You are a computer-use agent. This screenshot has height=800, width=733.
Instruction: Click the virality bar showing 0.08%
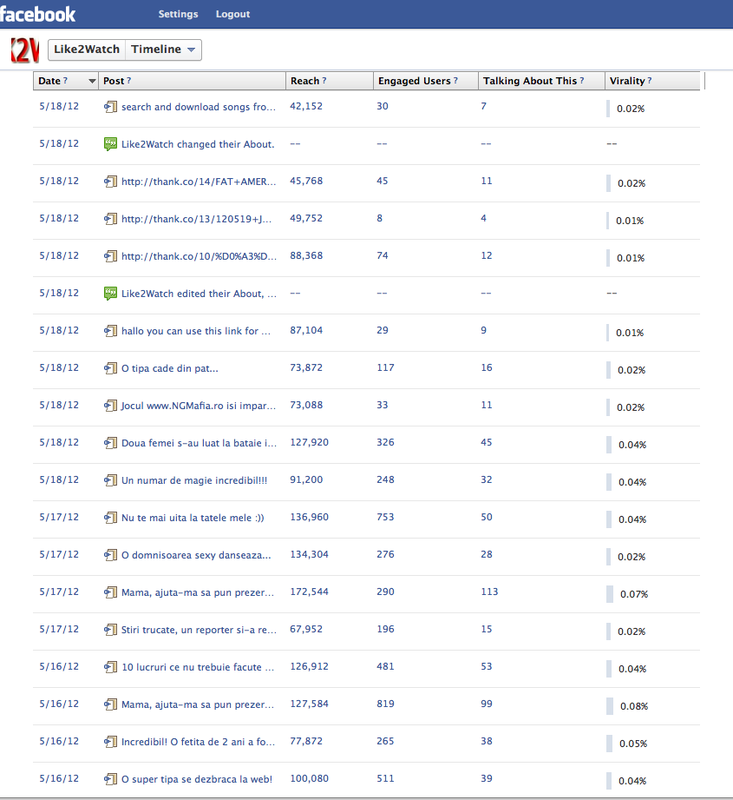[609, 705]
